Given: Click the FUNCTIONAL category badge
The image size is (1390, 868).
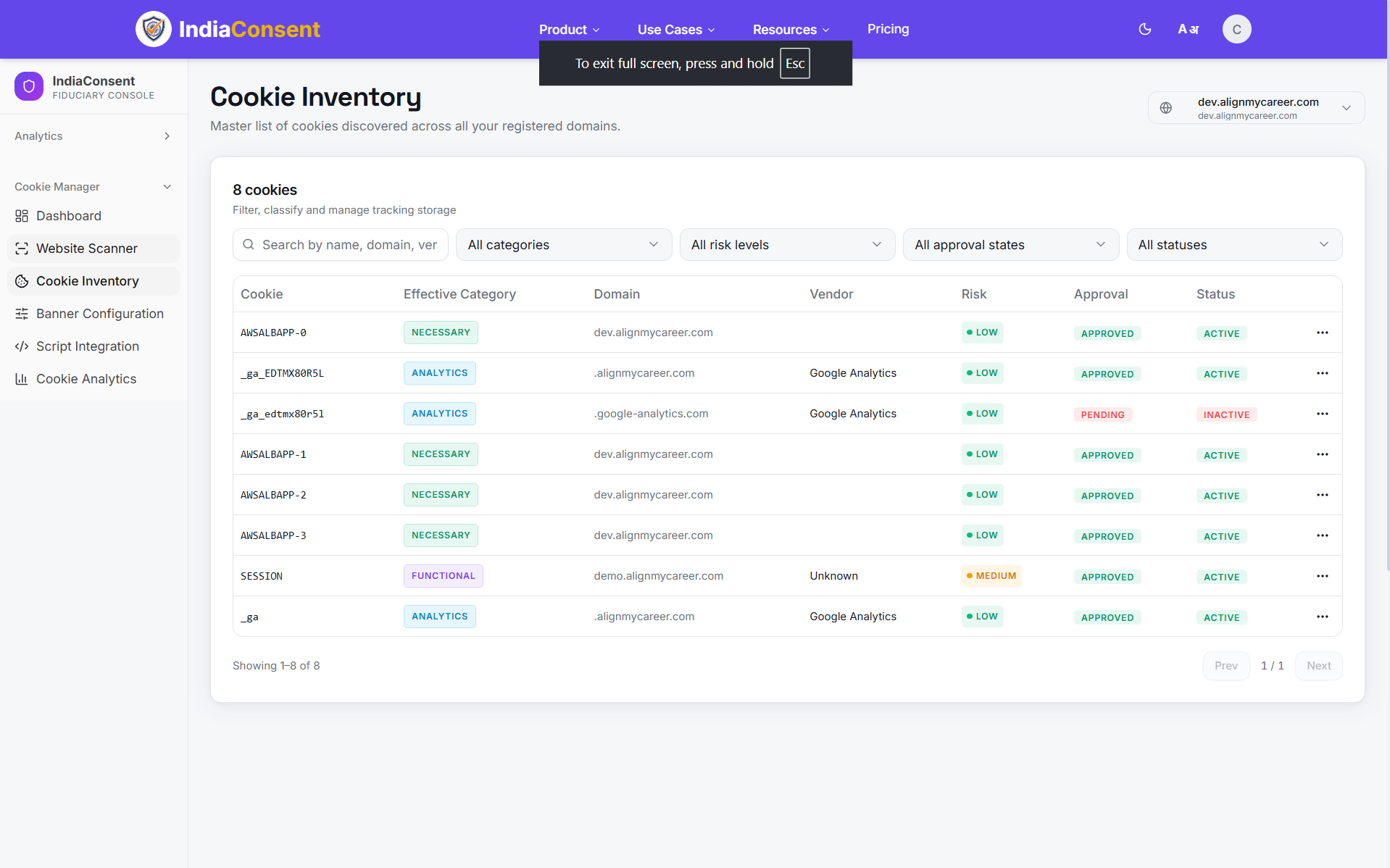Looking at the screenshot, I should (444, 576).
